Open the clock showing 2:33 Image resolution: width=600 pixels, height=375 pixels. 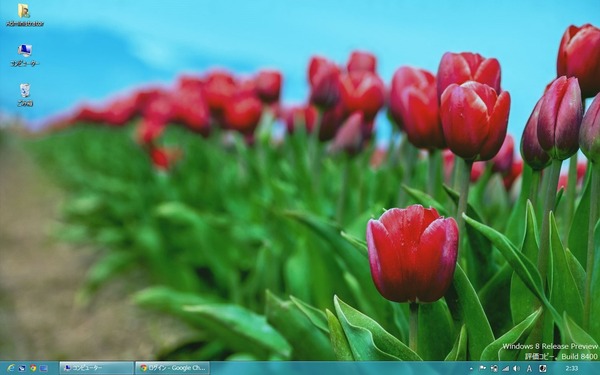click(572, 368)
